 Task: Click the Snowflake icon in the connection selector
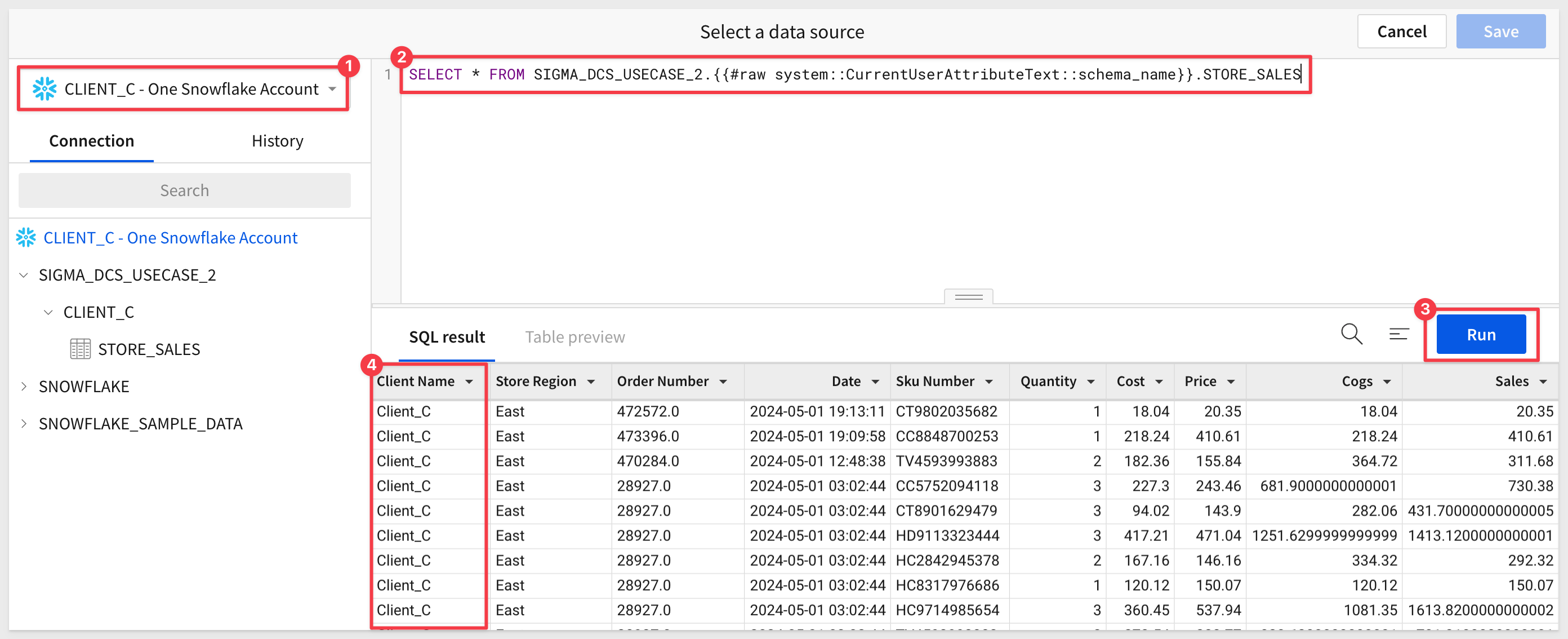[x=44, y=89]
